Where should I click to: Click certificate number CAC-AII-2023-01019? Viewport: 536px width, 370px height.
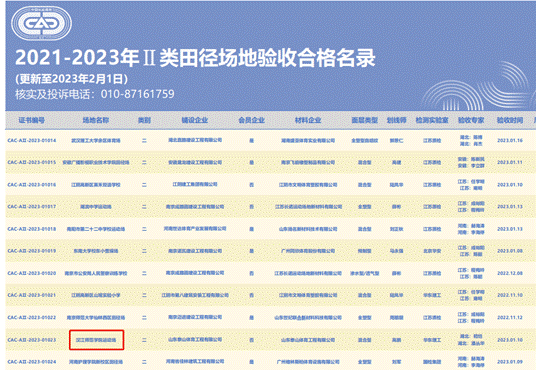click(32, 251)
